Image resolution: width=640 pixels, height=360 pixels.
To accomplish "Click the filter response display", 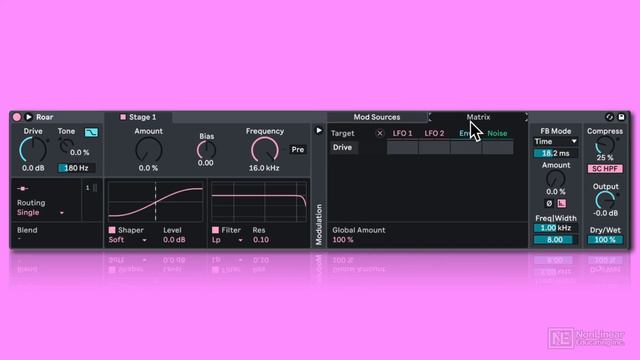I will click(259, 202).
